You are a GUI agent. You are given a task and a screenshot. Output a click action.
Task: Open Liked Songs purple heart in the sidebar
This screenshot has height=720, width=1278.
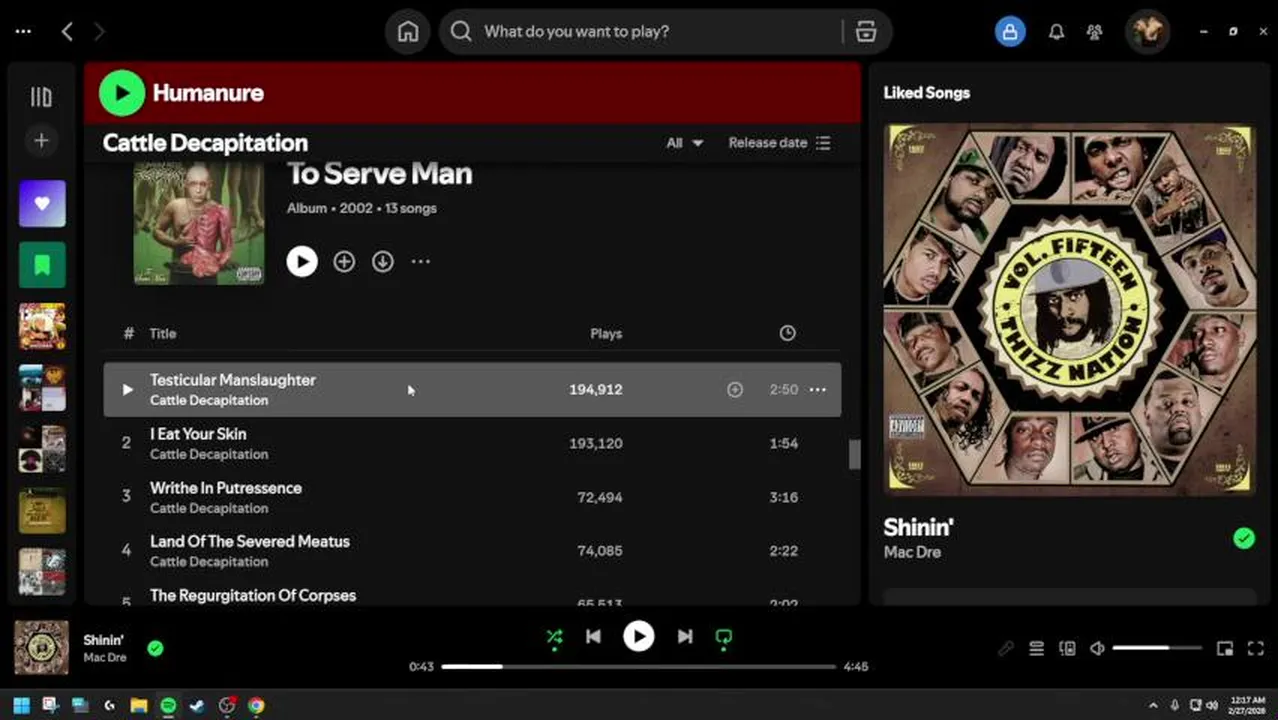42,203
